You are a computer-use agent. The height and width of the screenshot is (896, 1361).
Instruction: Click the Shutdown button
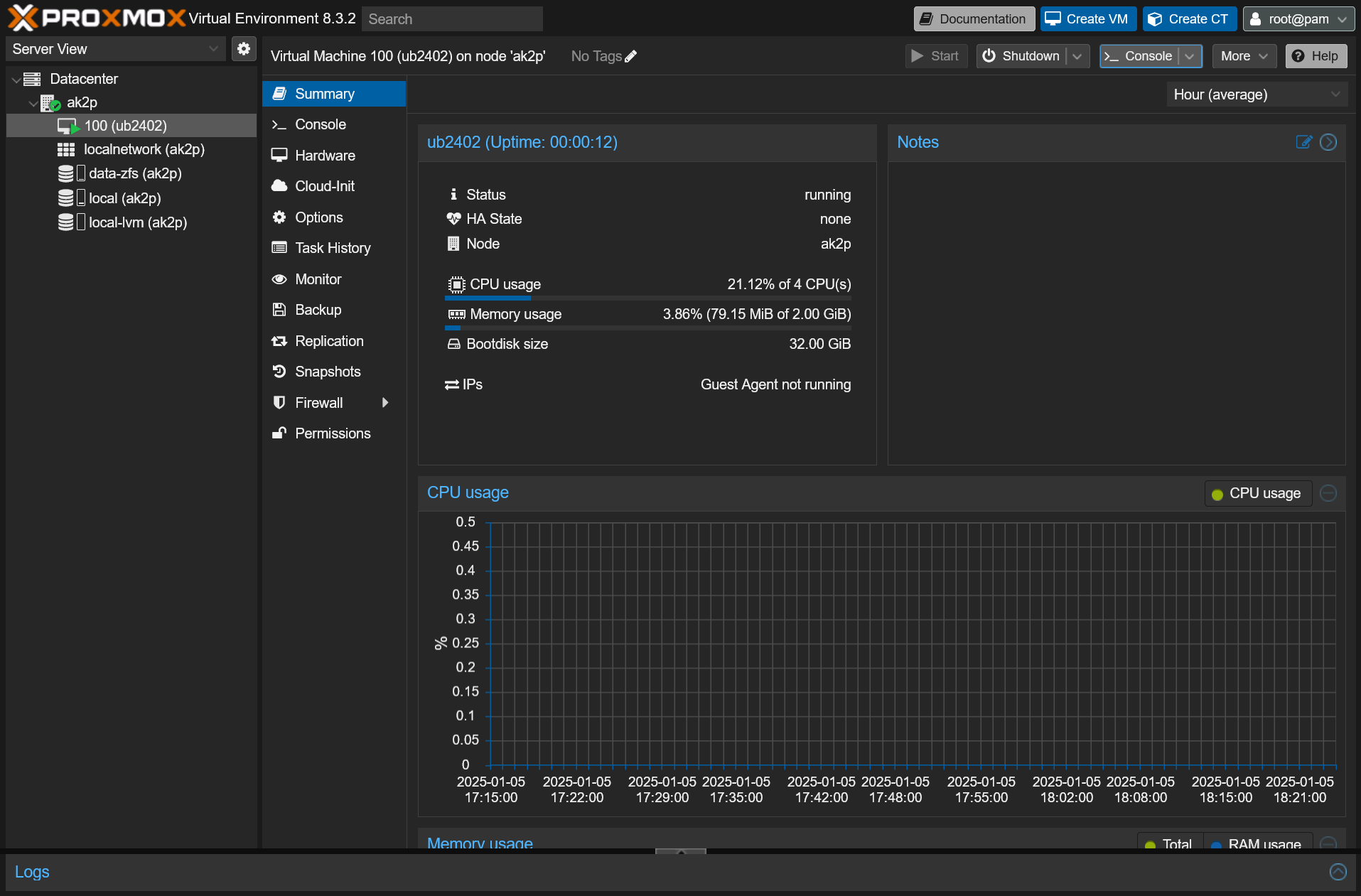(1022, 56)
